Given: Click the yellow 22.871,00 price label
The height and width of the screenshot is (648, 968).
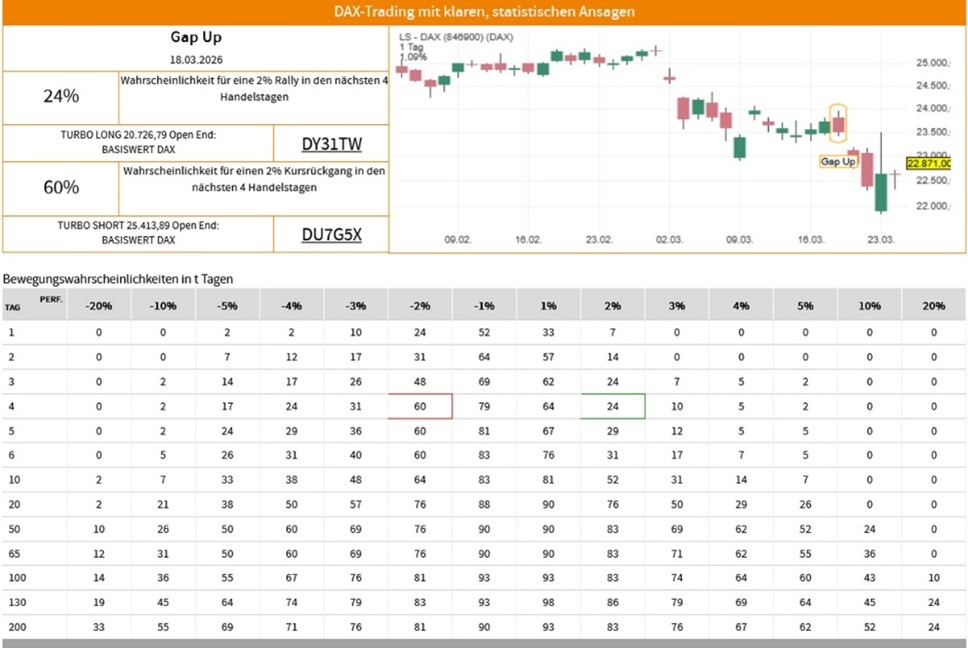Looking at the screenshot, I should pyautogui.click(x=928, y=163).
